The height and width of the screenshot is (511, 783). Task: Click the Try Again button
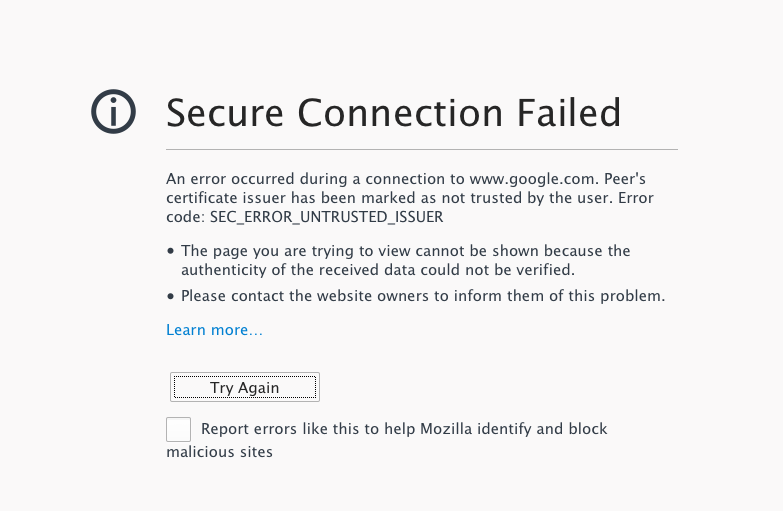tap(245, 387)
